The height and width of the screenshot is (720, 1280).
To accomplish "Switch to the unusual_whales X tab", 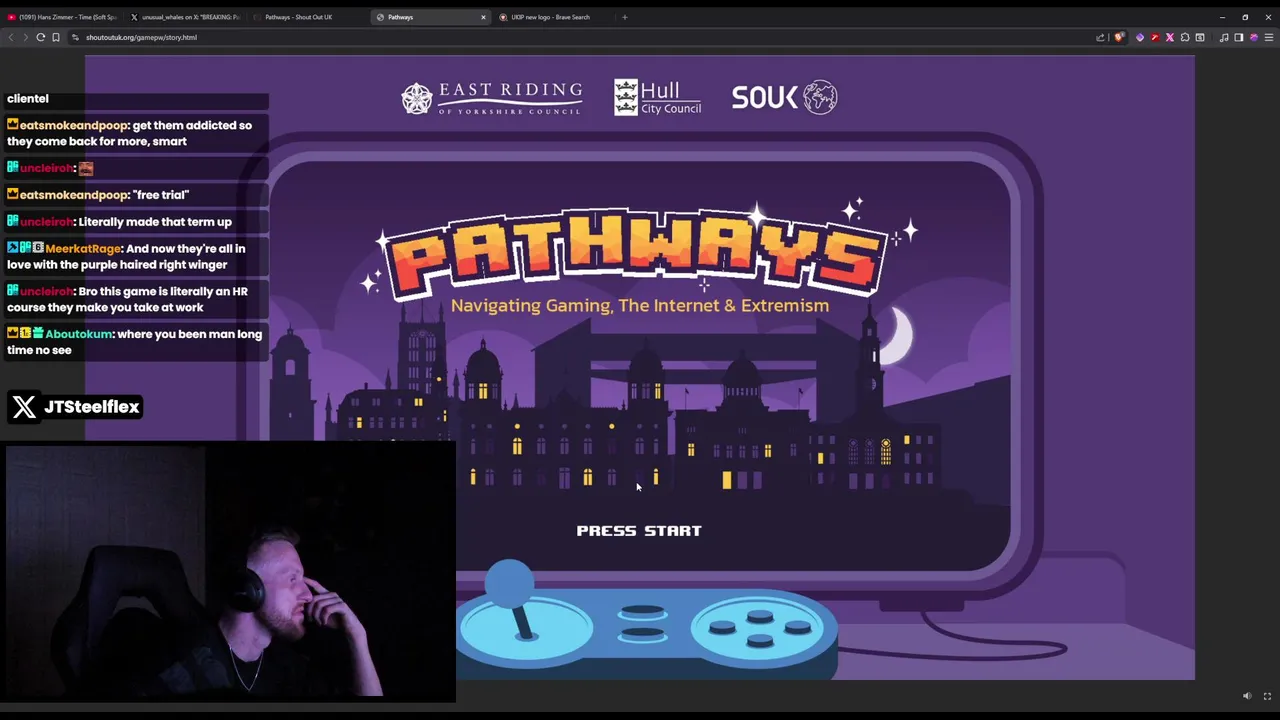I will (186, 17).
